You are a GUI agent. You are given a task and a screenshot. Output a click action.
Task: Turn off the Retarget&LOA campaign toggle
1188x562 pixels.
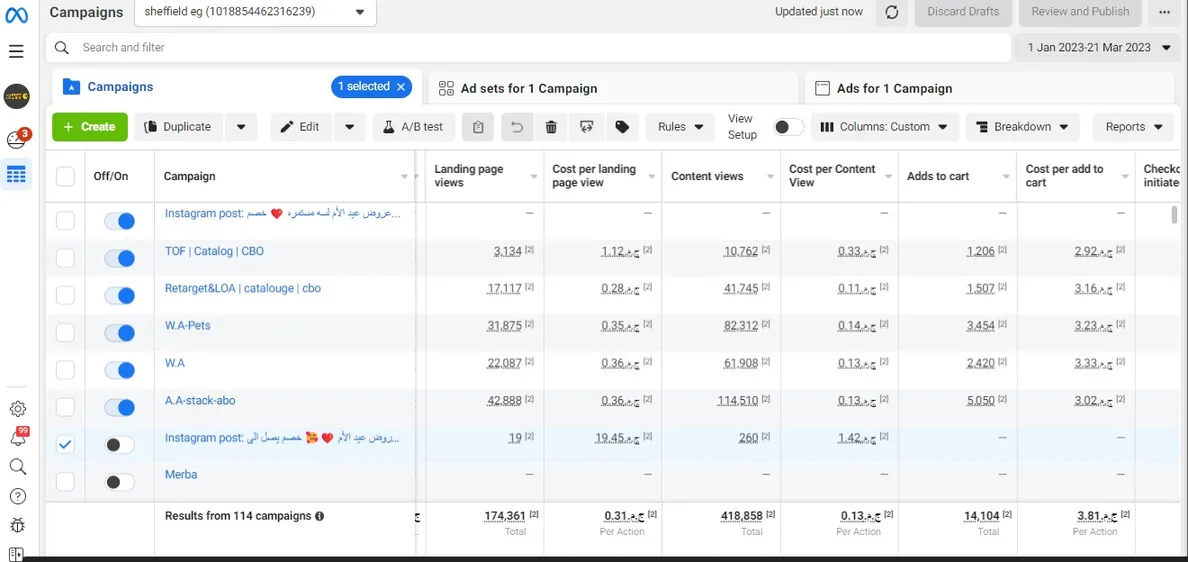tap(120, 295)
